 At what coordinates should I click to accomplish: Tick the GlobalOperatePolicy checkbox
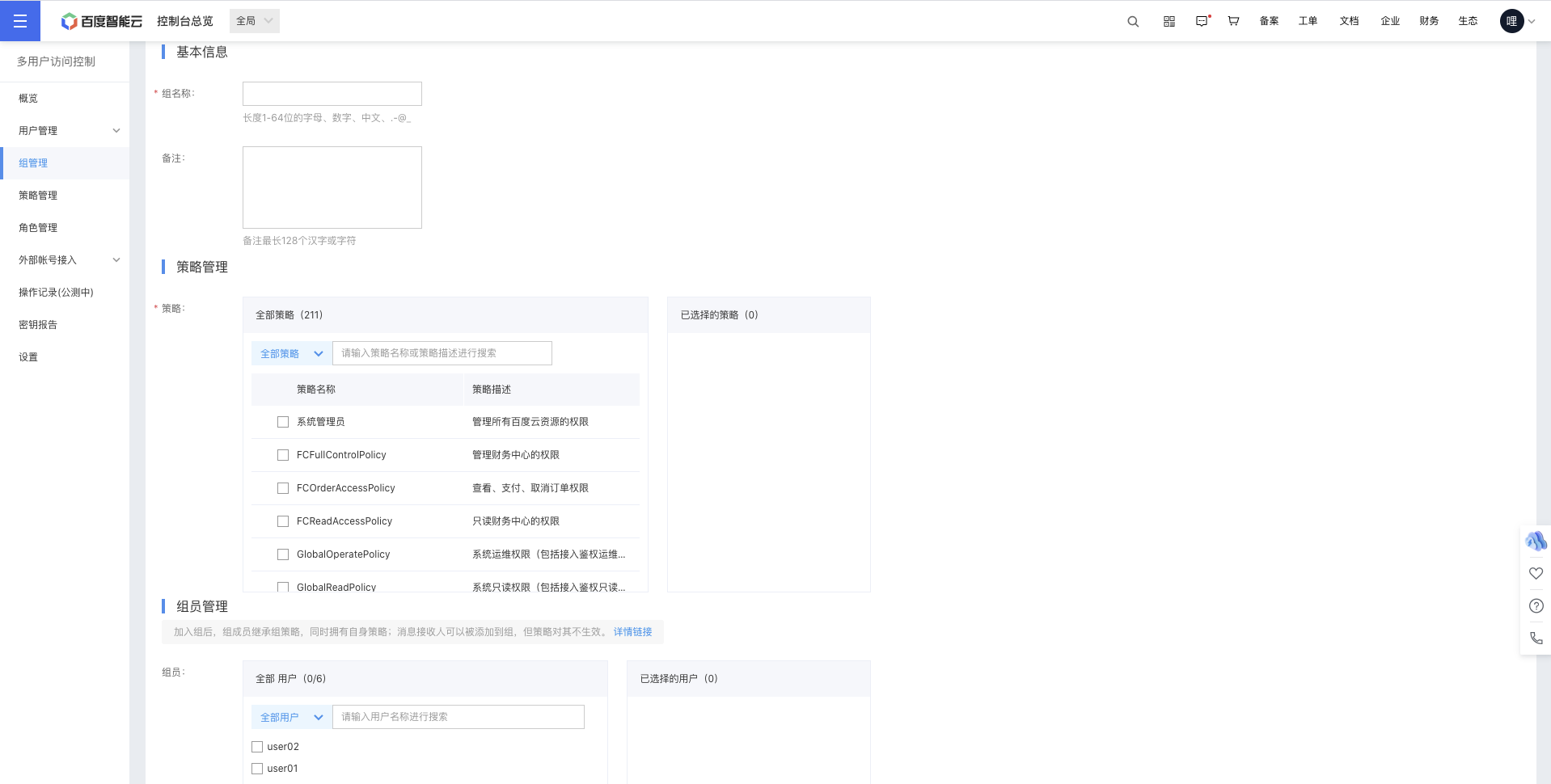tap(283, 554)
